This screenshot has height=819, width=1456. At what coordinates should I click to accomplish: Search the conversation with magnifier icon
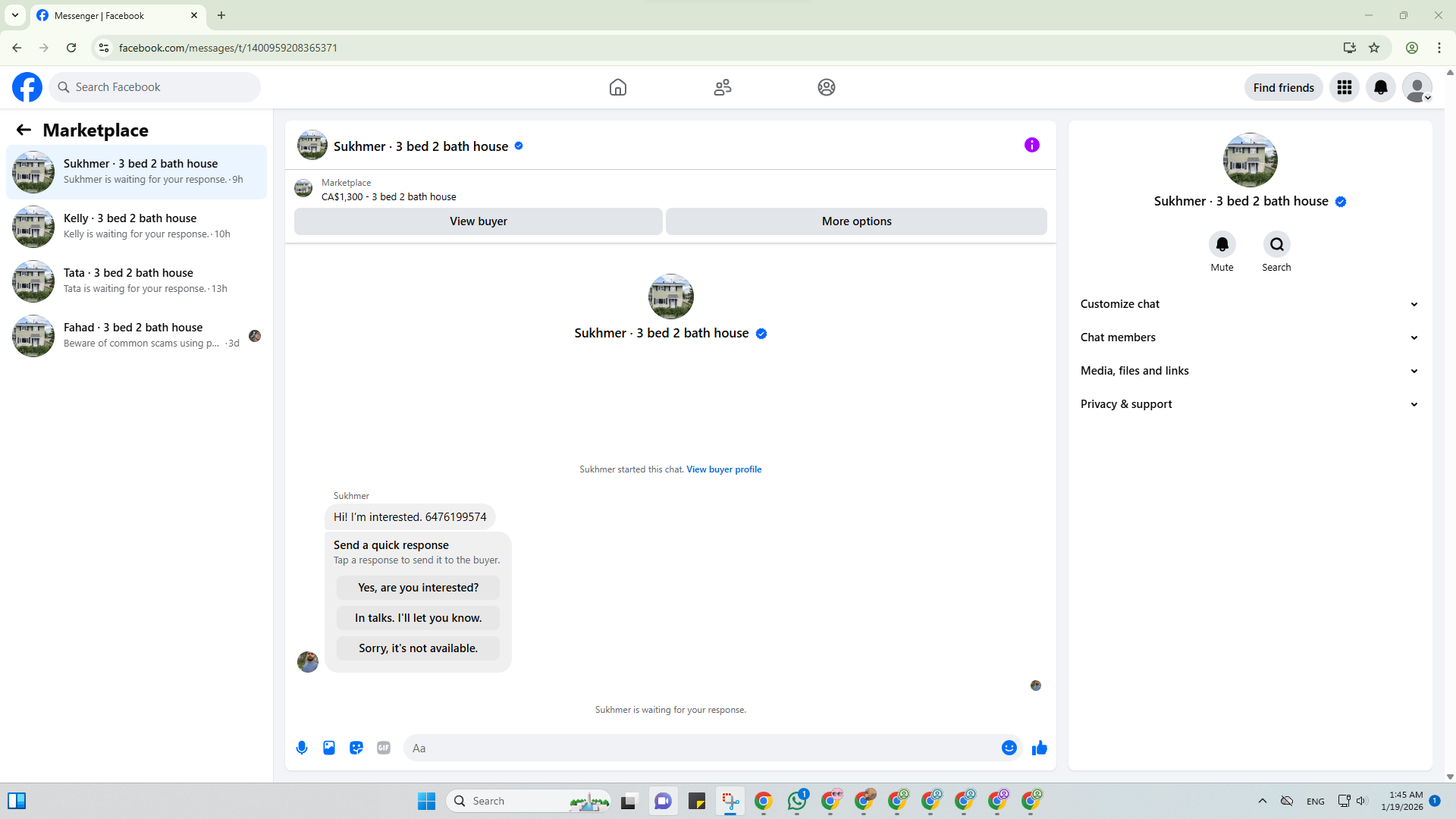point(1277,244)
